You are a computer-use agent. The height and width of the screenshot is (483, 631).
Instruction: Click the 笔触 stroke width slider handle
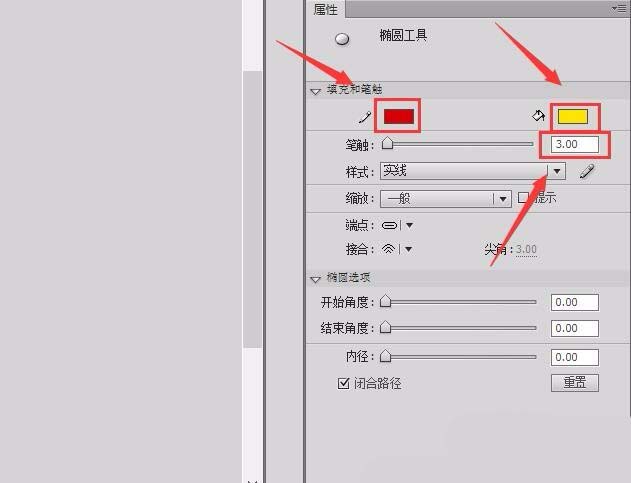coord(387,143)
